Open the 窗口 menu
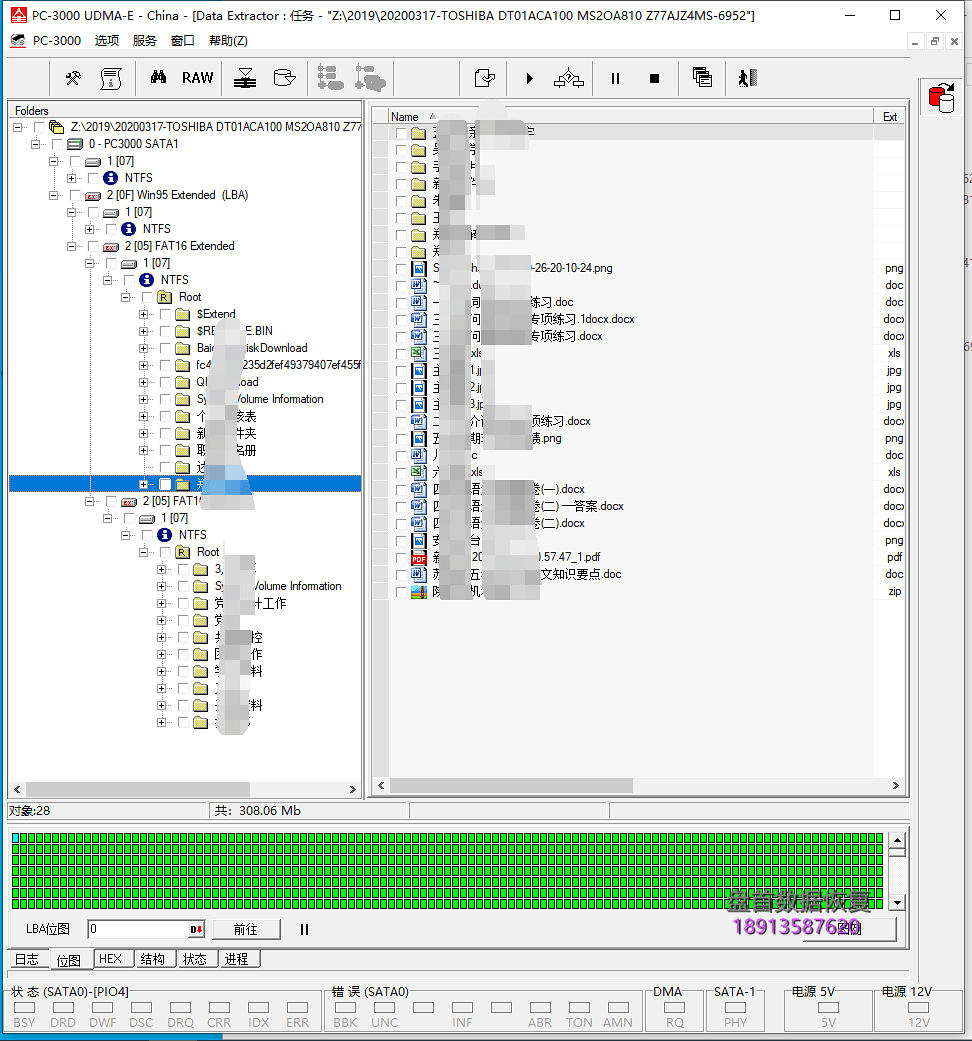 point(183,40)
